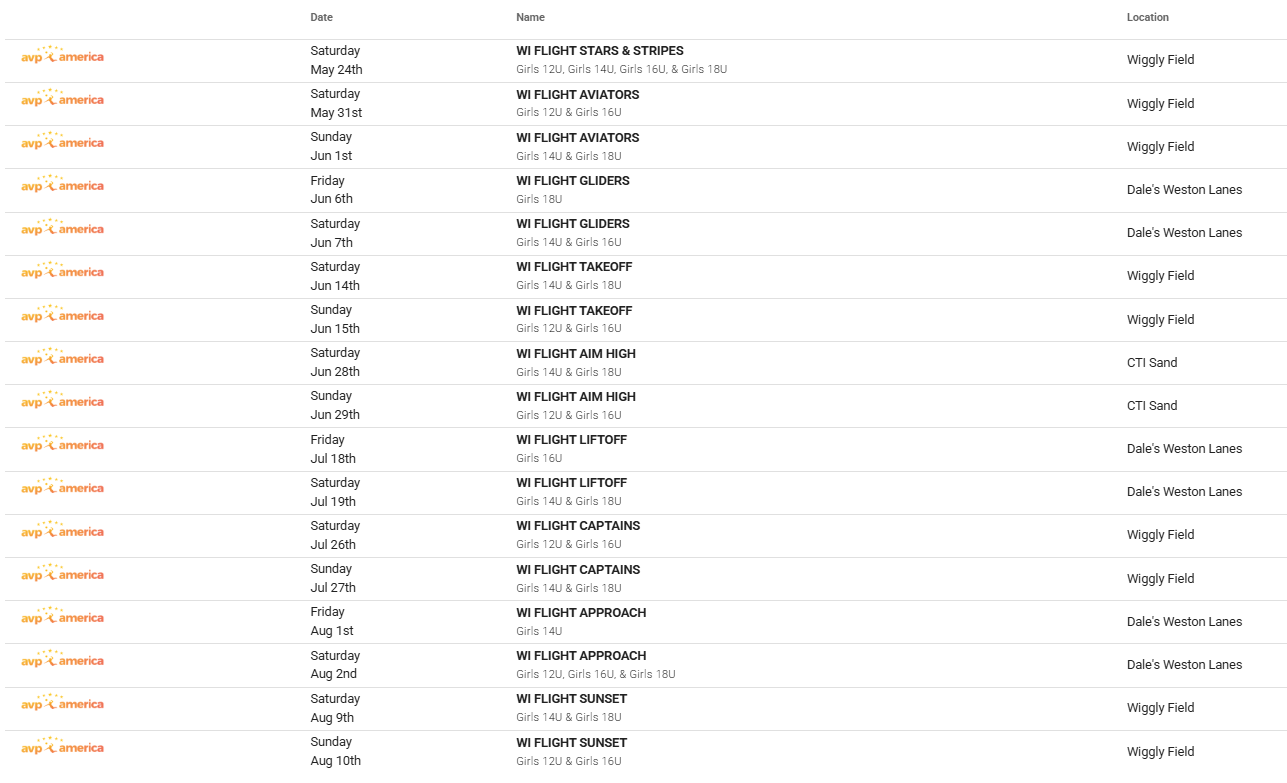Click AVP America logo beside Jul 18th Liftoff
Image resolution: width=1287 pixels, height=783 pixels.
pos(62,444)
